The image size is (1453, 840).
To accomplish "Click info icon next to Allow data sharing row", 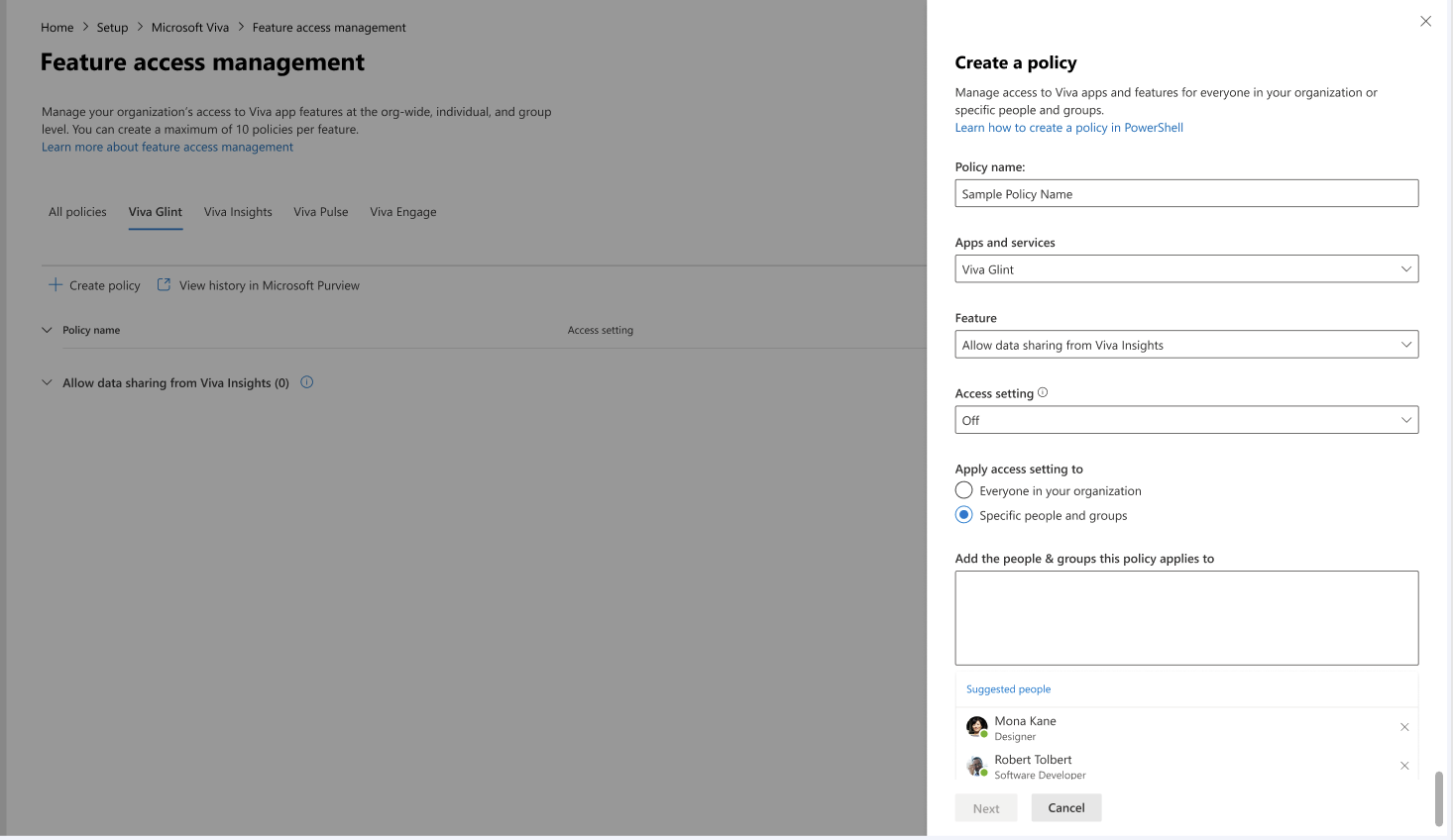I will click(307, 382).
